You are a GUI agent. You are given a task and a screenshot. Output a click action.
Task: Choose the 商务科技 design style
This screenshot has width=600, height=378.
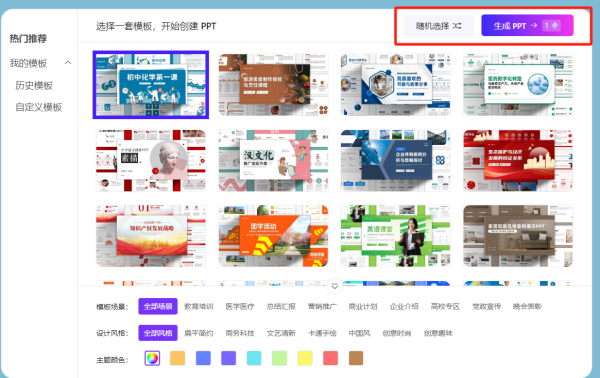(240, 333)
